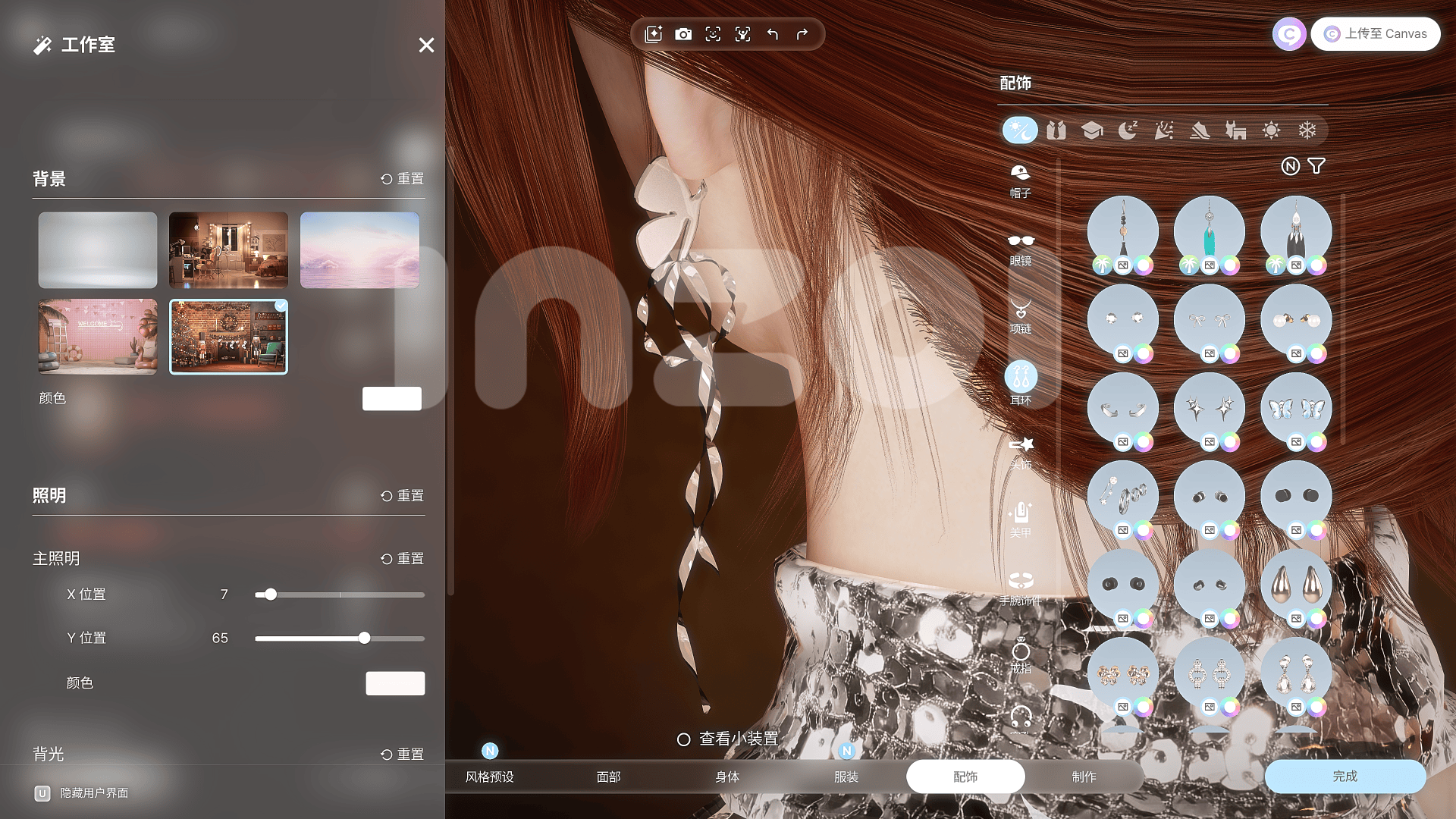Choose the Christmas fireplace background thumbnail
1456x819 pixels.
coord(228,337)
